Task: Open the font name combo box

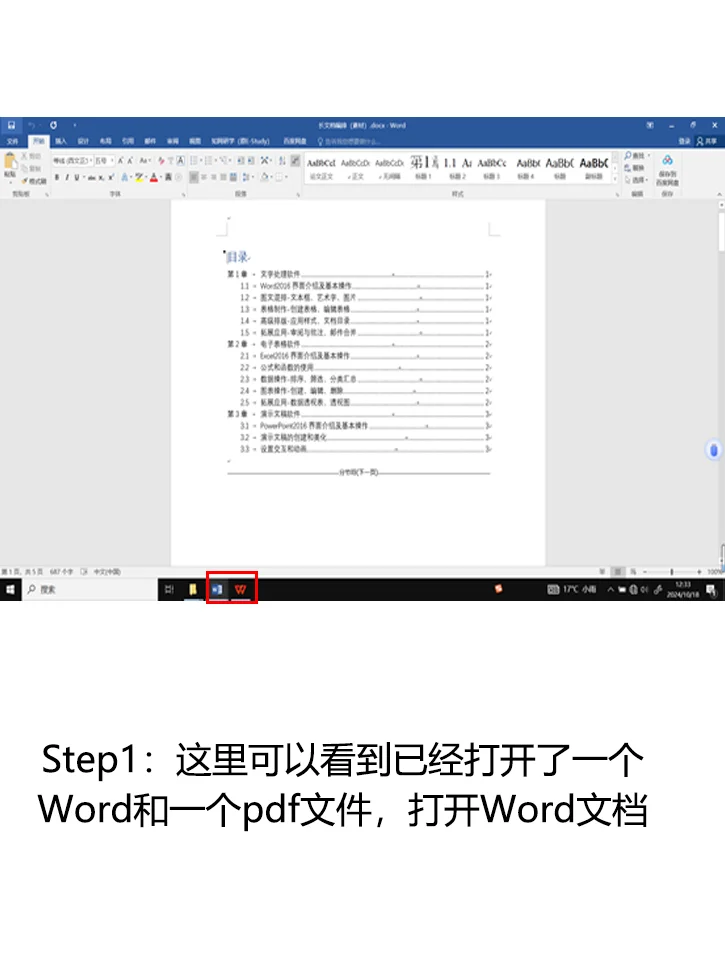Action: [72, 160]
